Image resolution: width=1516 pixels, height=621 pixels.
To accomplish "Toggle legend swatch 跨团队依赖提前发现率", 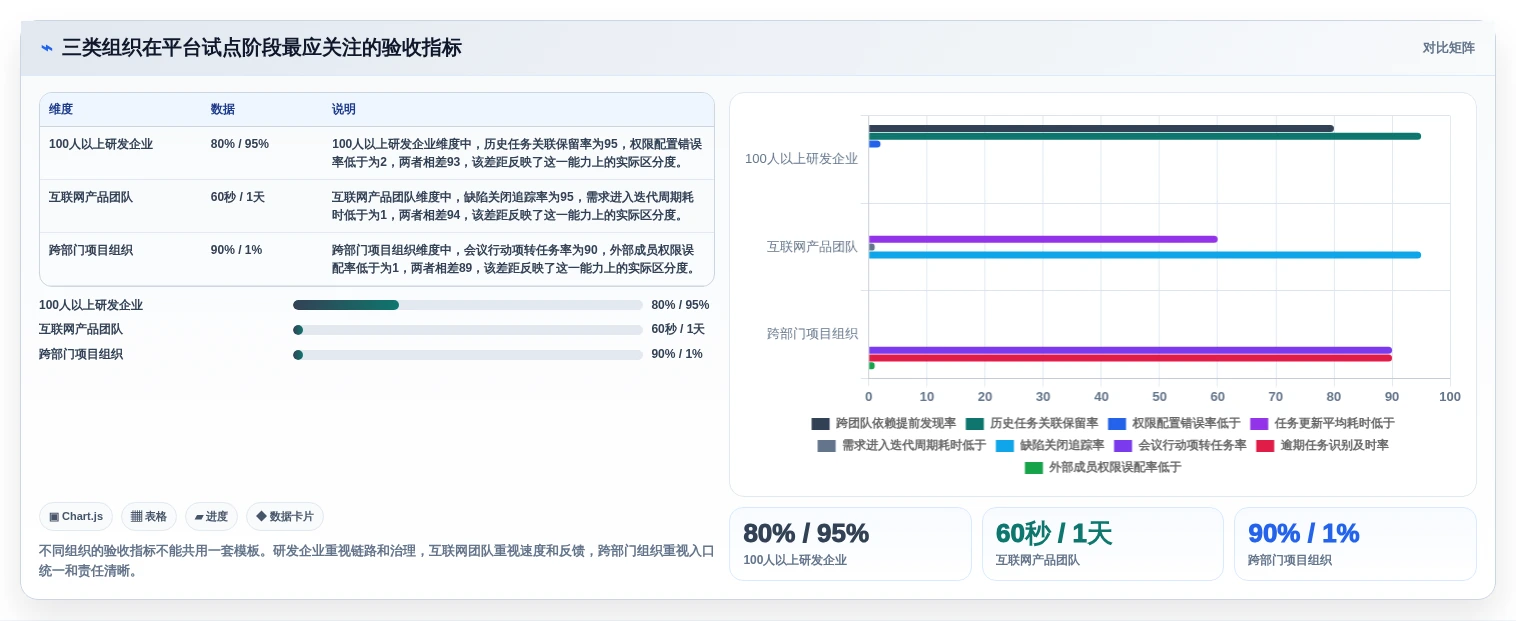I will pyautogui.click(x=821, y=424).
